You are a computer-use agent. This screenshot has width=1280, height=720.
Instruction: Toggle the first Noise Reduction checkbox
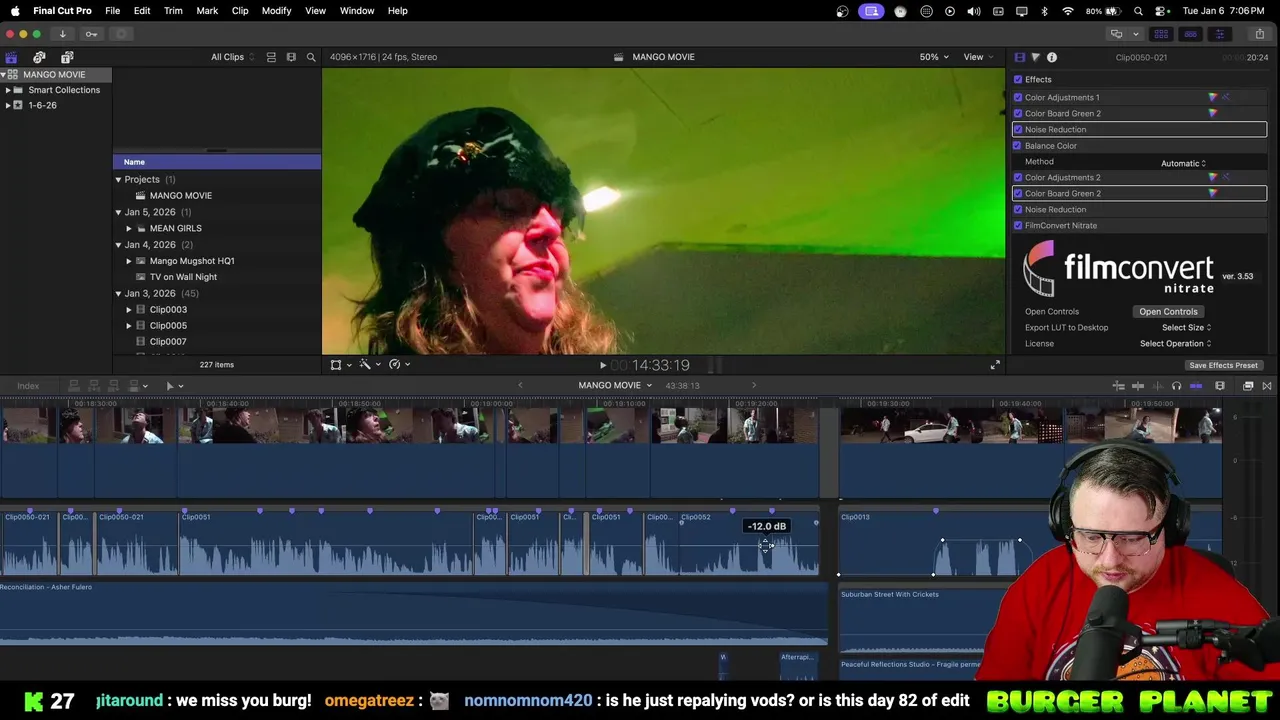[x=1018, y=129]
